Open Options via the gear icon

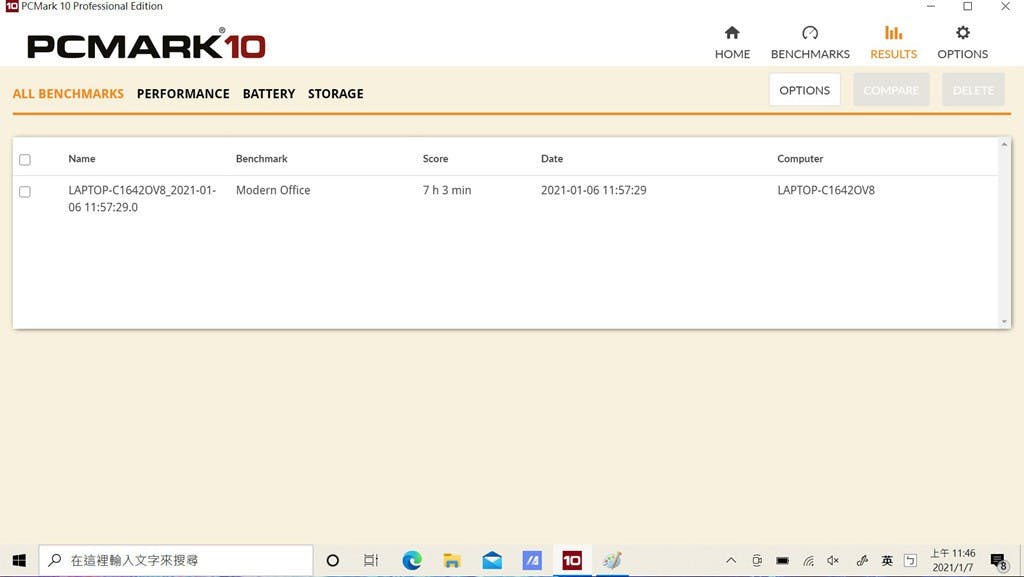pyautogui.click(x=963, y=33)
